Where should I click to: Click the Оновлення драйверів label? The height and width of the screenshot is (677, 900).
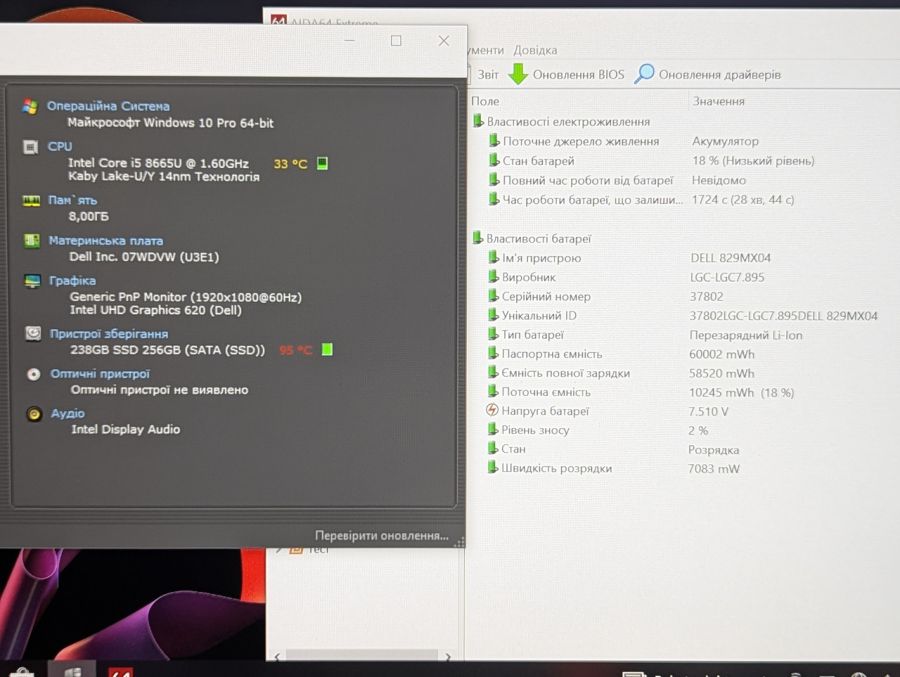click(720, 75)
